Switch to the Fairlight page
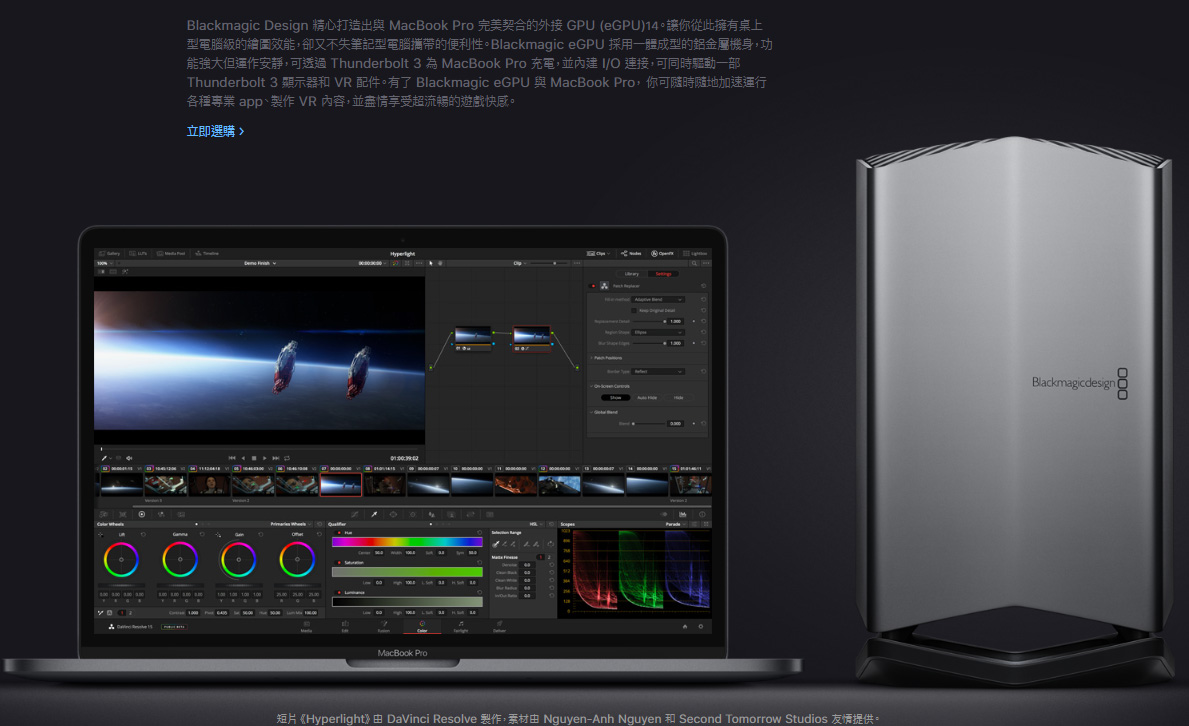The width and height of the screenshot is (1189, 726). (x=461, y=627)
